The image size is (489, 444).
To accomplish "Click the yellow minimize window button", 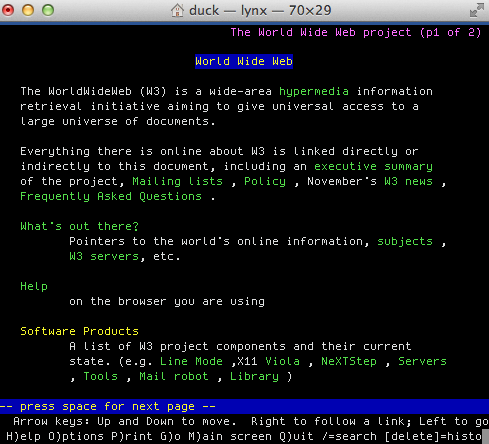I will click(28, 10).
